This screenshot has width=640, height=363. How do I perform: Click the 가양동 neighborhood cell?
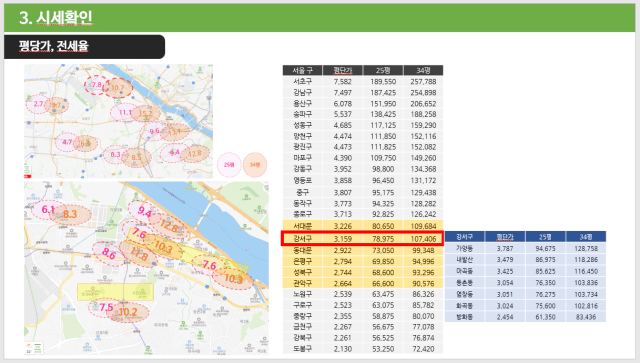464,248
